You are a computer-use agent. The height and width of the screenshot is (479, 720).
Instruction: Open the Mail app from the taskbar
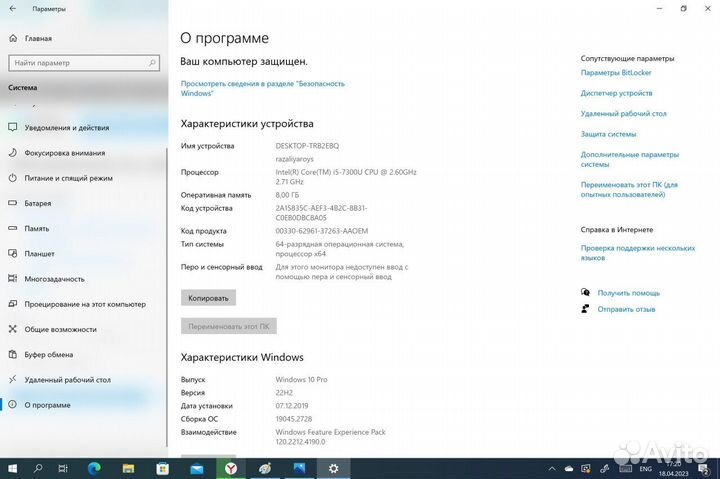click(197, 468)
